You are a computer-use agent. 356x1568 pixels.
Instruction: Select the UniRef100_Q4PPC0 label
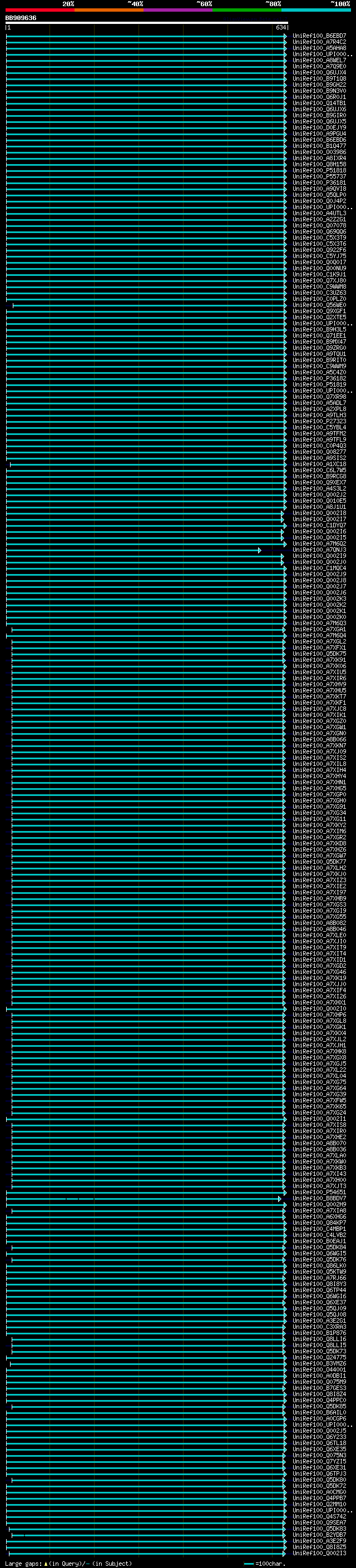click(319, 1401)
